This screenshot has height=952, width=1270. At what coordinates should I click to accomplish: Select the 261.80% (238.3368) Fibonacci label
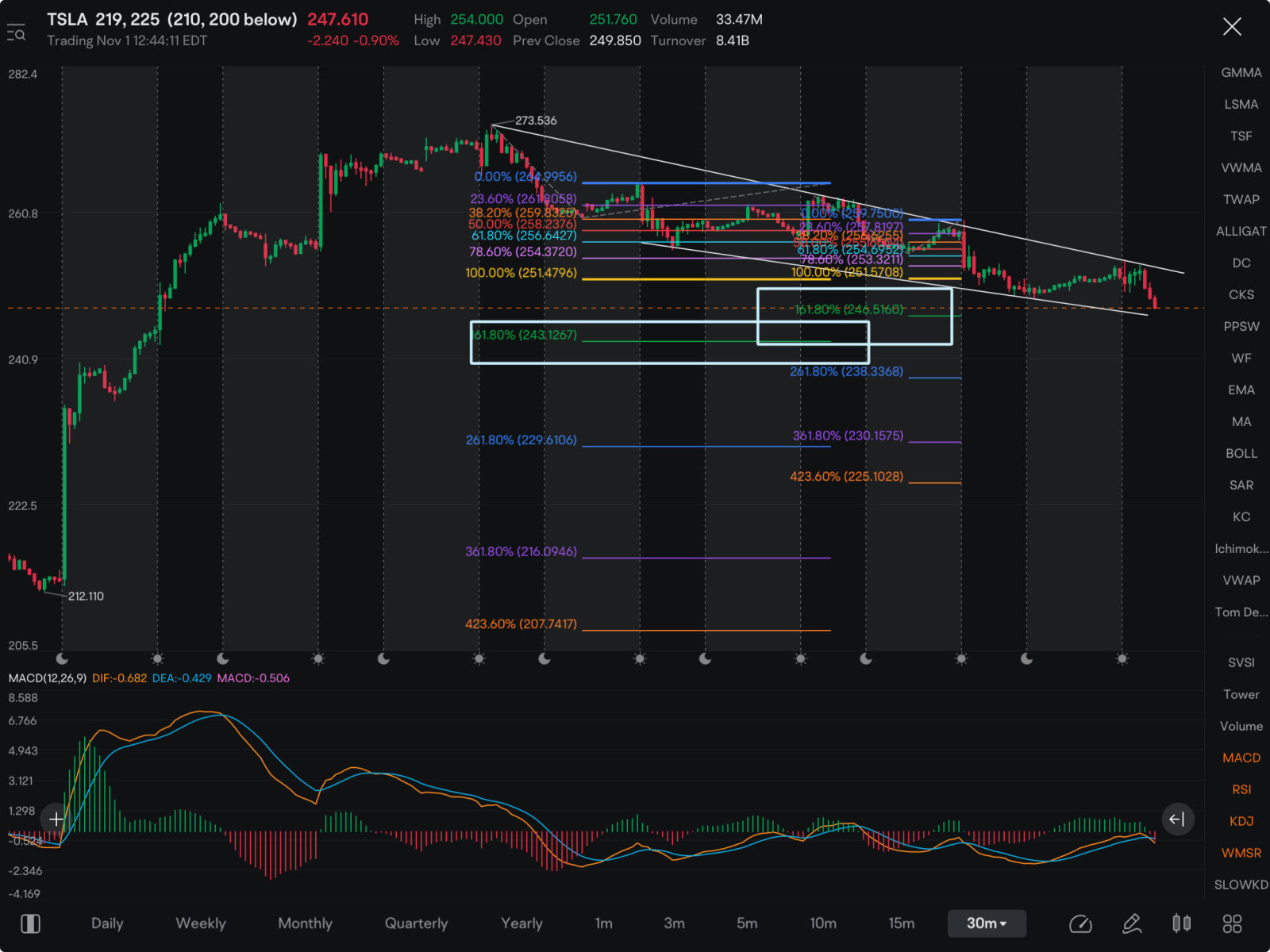[846, 371]
